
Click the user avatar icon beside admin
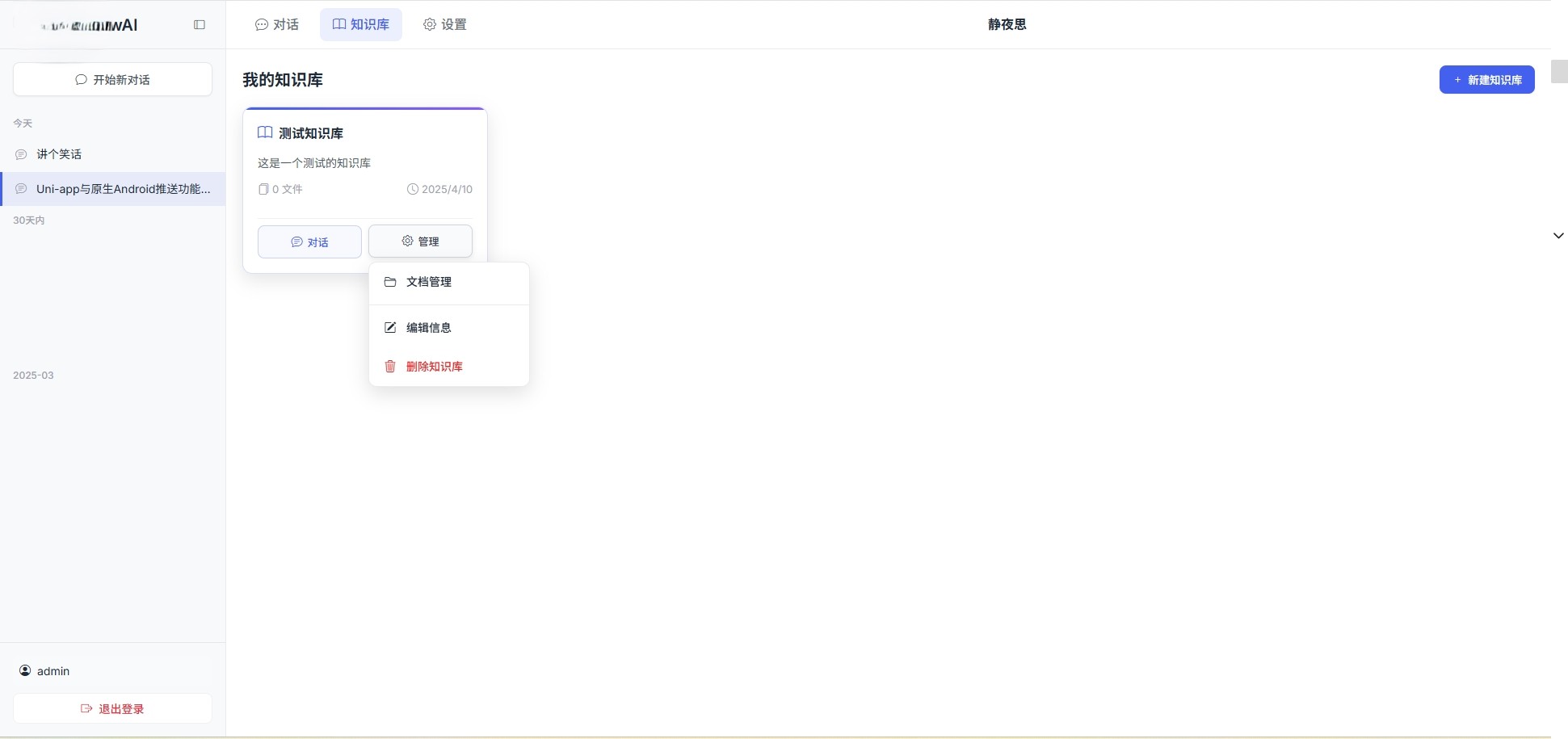tap(24, 670)
